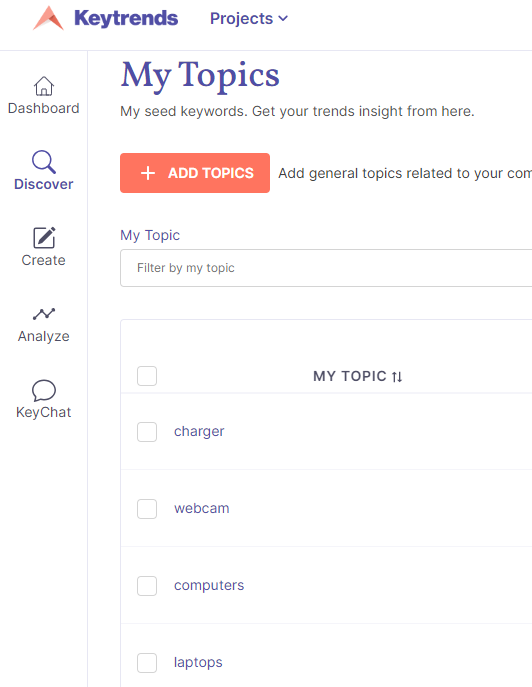The width and height of the screenshot is (532, 687).
Task: Tick the webcam topic checkbox
Action: tap(147, 509)
